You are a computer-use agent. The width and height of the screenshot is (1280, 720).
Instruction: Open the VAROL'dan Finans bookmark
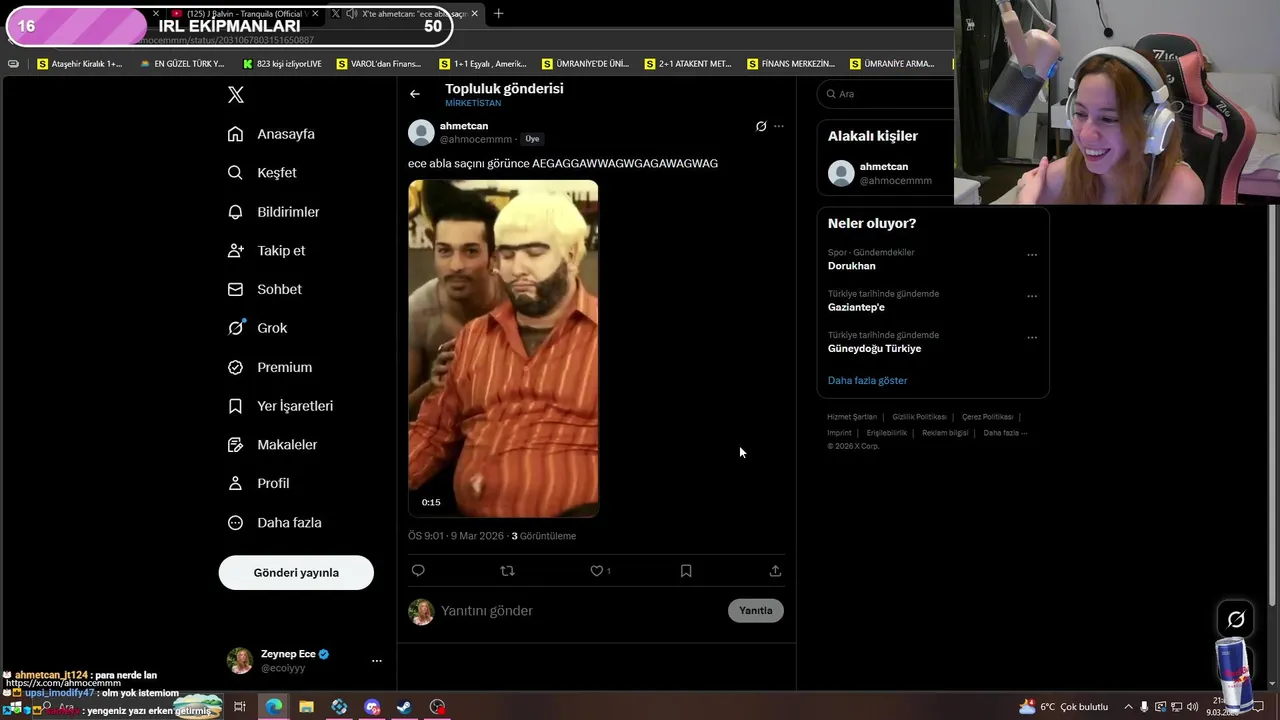coord(379,64)
